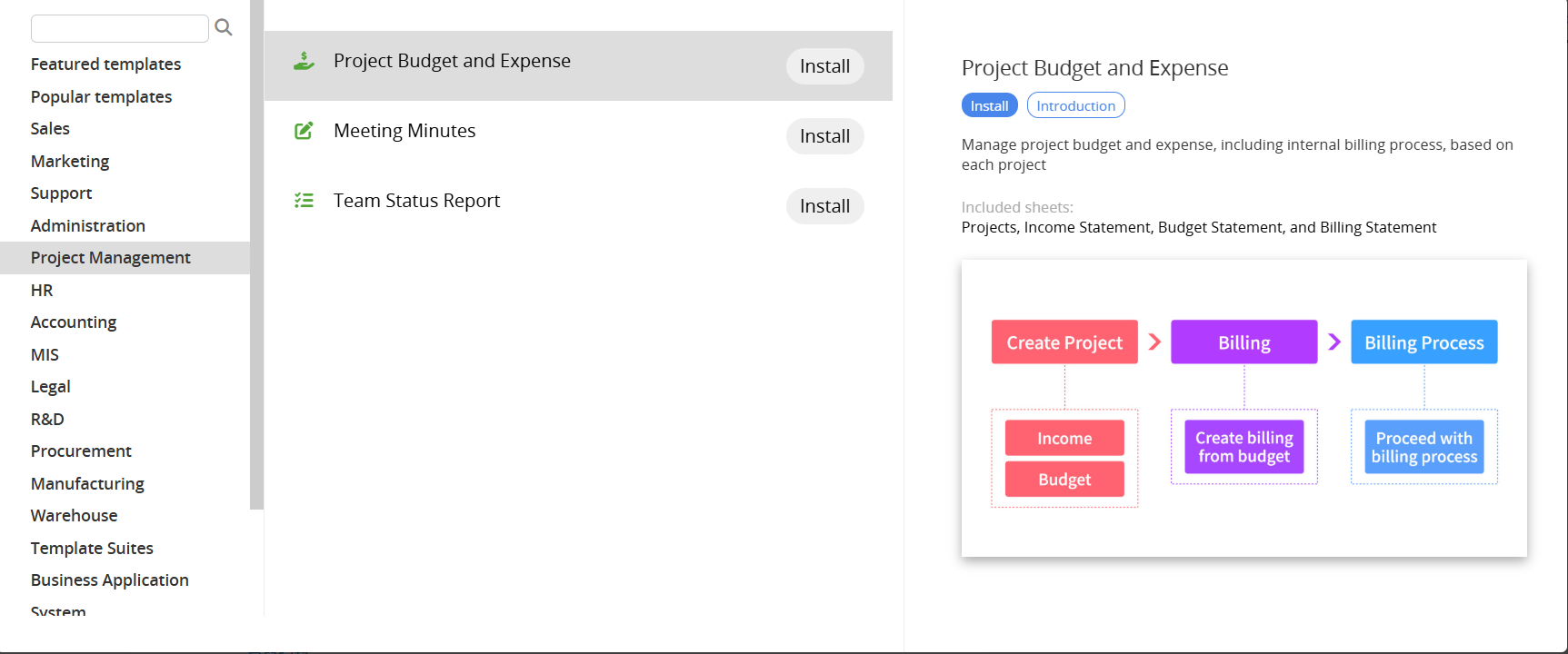Choose the HR template category
The width and height of the screenshot is (1568, 654).
42,291
